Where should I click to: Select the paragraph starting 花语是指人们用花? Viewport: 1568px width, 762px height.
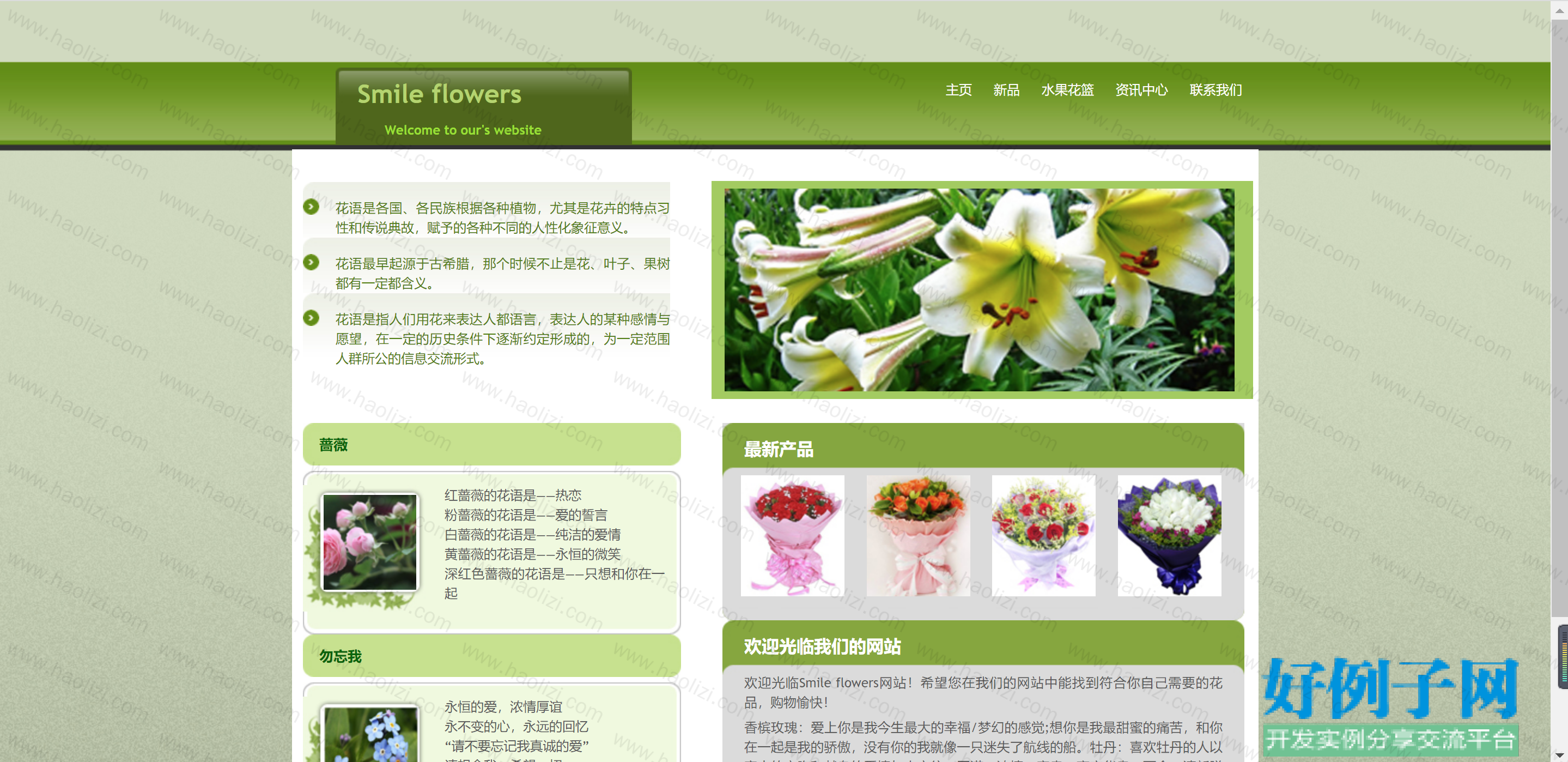502,338
